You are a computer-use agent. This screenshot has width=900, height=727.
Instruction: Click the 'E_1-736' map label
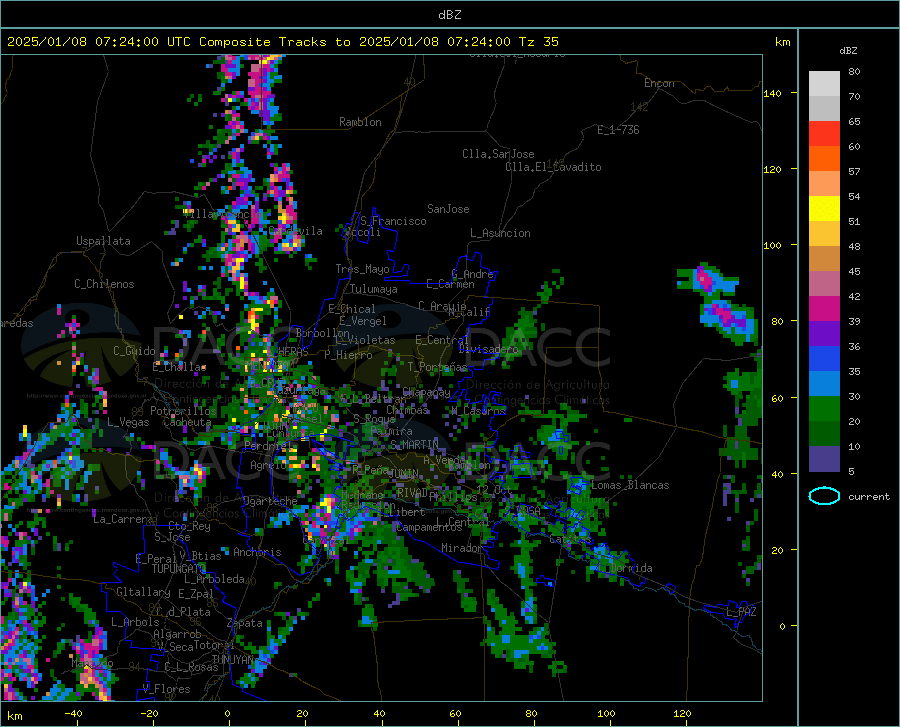click(x=618, y=130)
